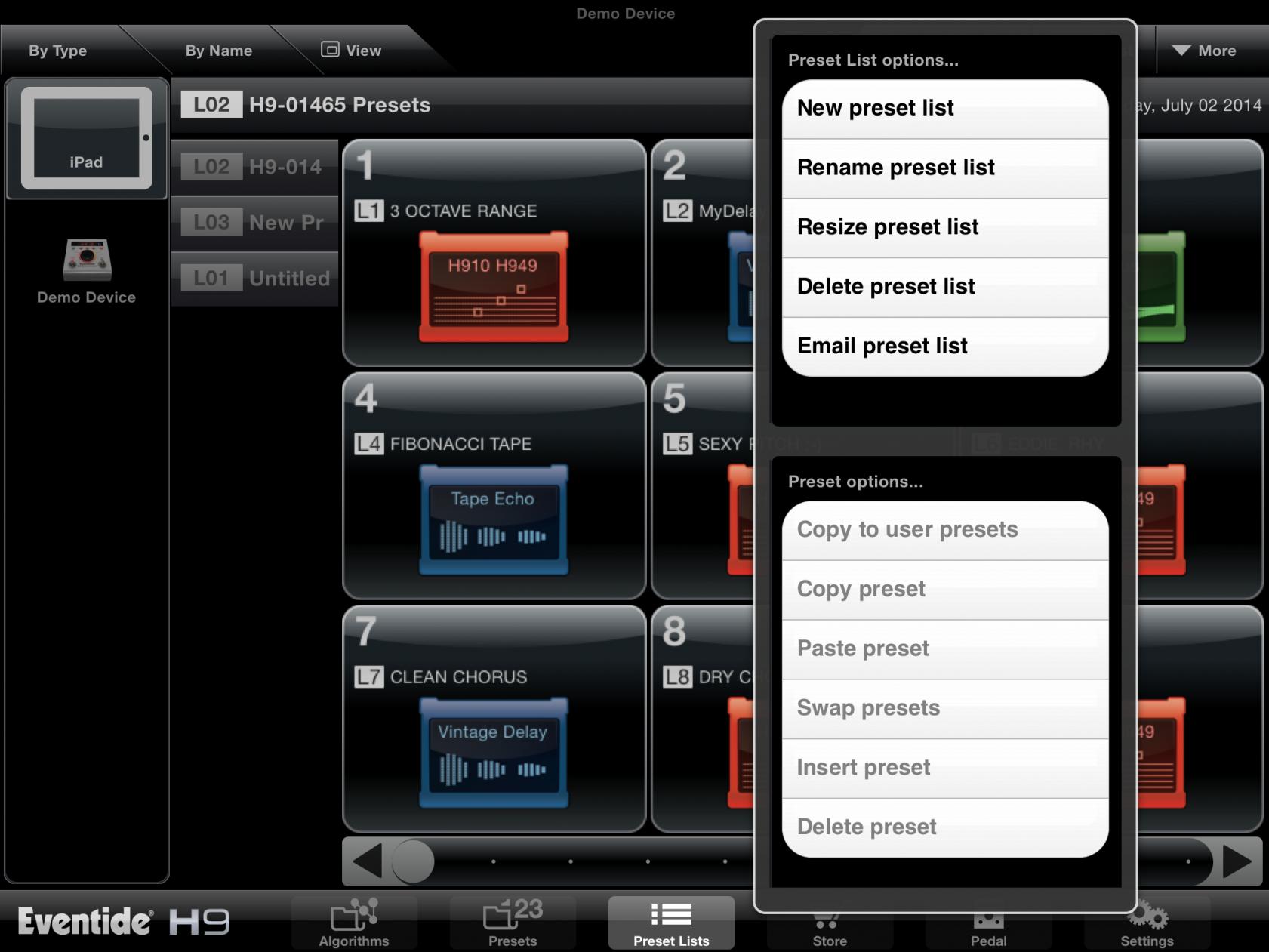The image size is (1269, 952).
Task: Choose New preset list
Action: [x=945, y=109]
